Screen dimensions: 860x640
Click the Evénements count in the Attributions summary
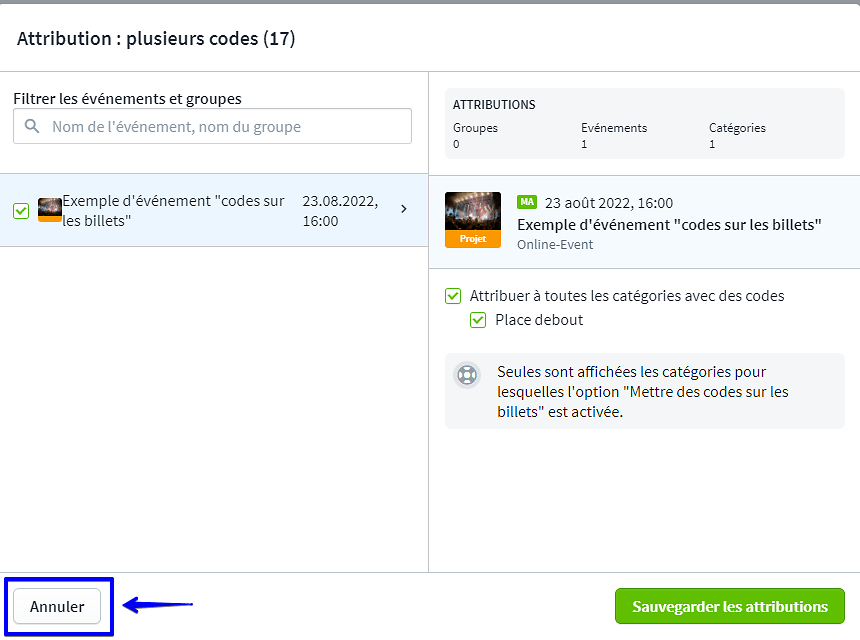click(585, 144)
